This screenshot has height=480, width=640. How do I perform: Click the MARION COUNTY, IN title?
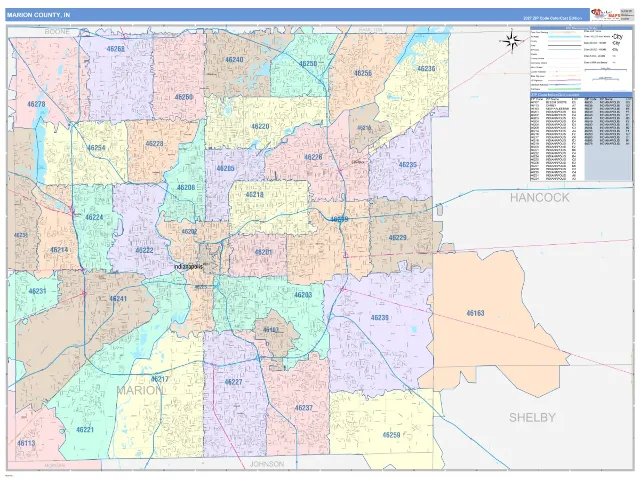click(38, 15)
